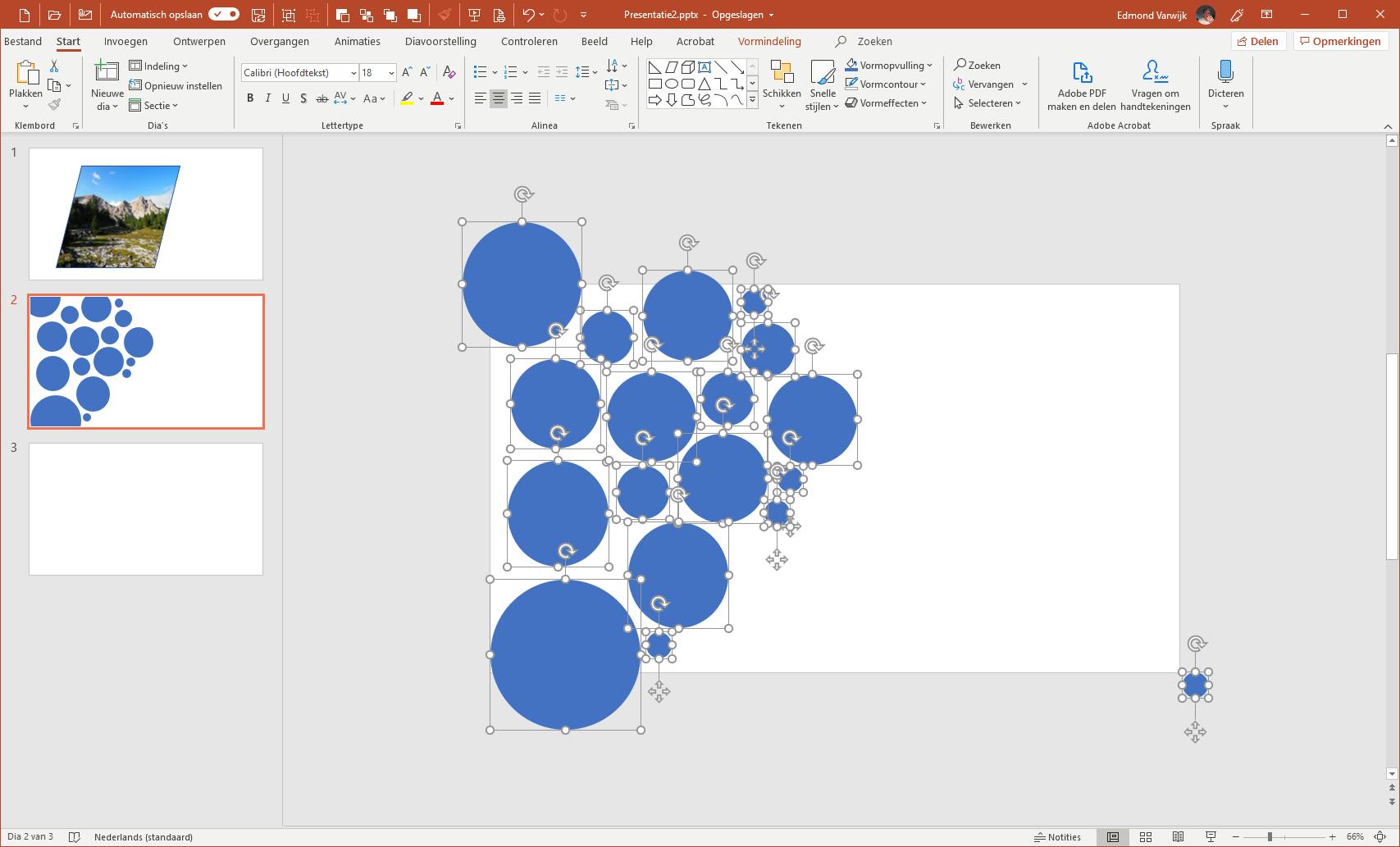
Task: Click the zoom slider handle
Action: 1270,837
